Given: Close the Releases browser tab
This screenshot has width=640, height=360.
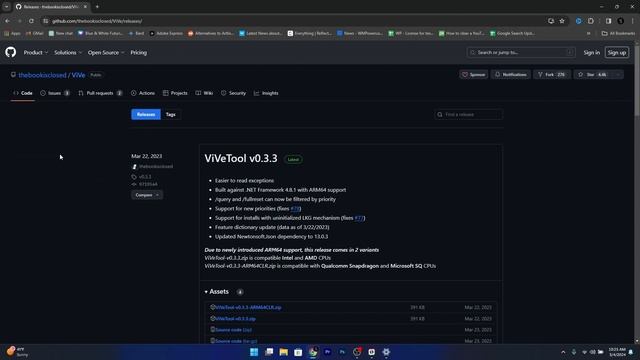Looking at the screenshot, I should [85, 7].
